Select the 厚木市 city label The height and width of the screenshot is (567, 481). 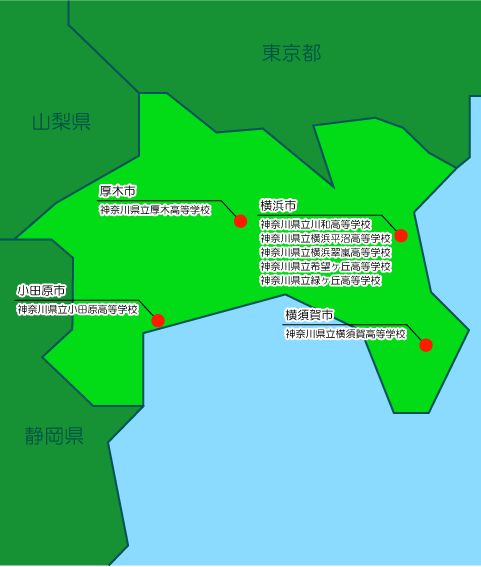coord(118,191)
